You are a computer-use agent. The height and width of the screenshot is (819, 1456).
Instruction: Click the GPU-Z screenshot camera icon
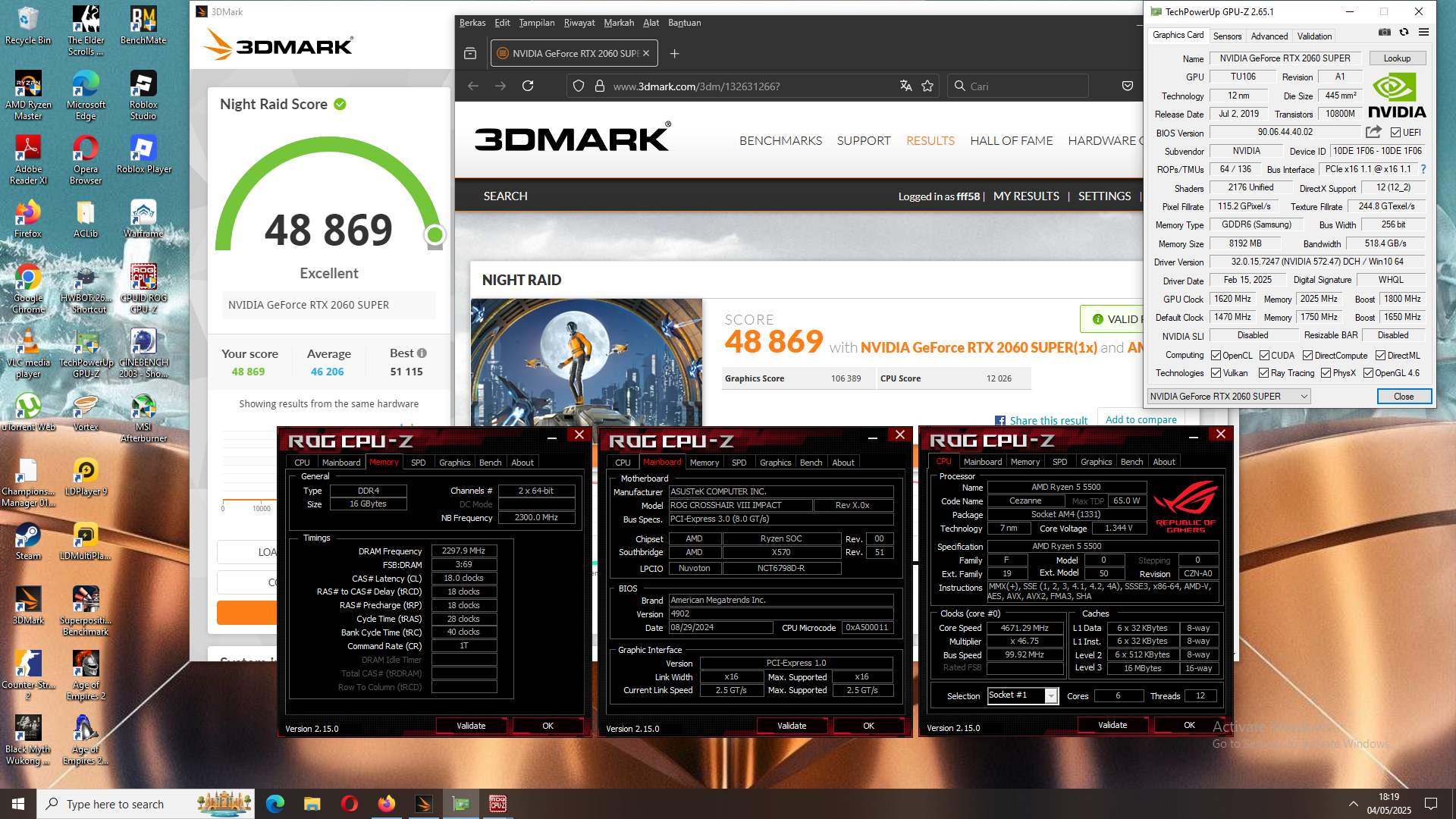coord(1384,33)
